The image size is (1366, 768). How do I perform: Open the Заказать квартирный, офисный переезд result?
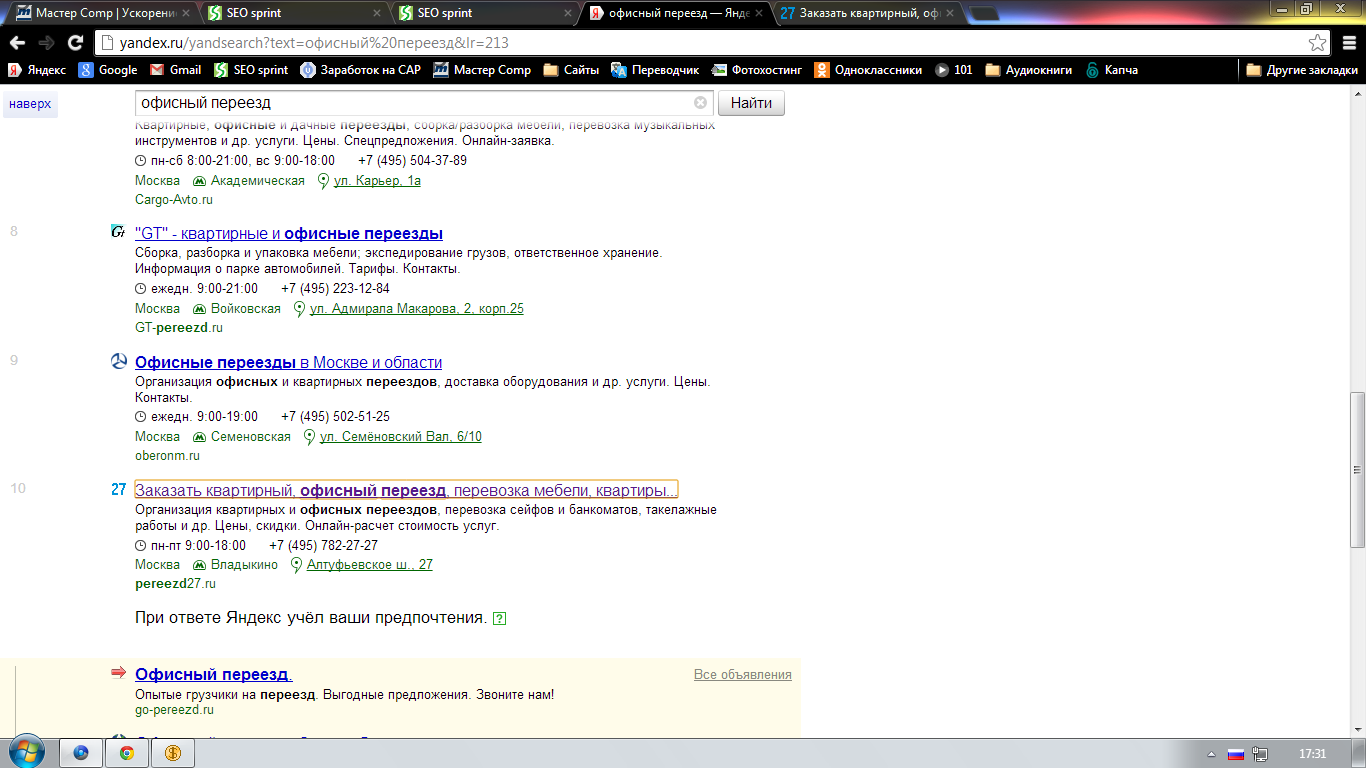click(406, 490)
